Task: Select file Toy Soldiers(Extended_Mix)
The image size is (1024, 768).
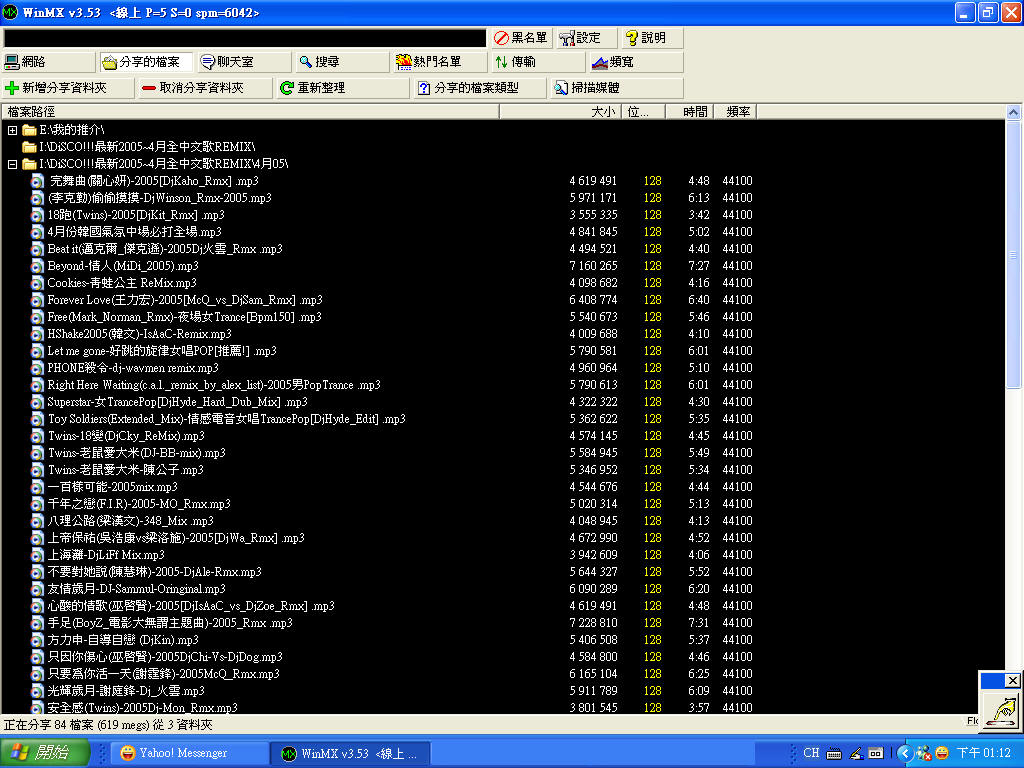Action: tap(226, 419)
